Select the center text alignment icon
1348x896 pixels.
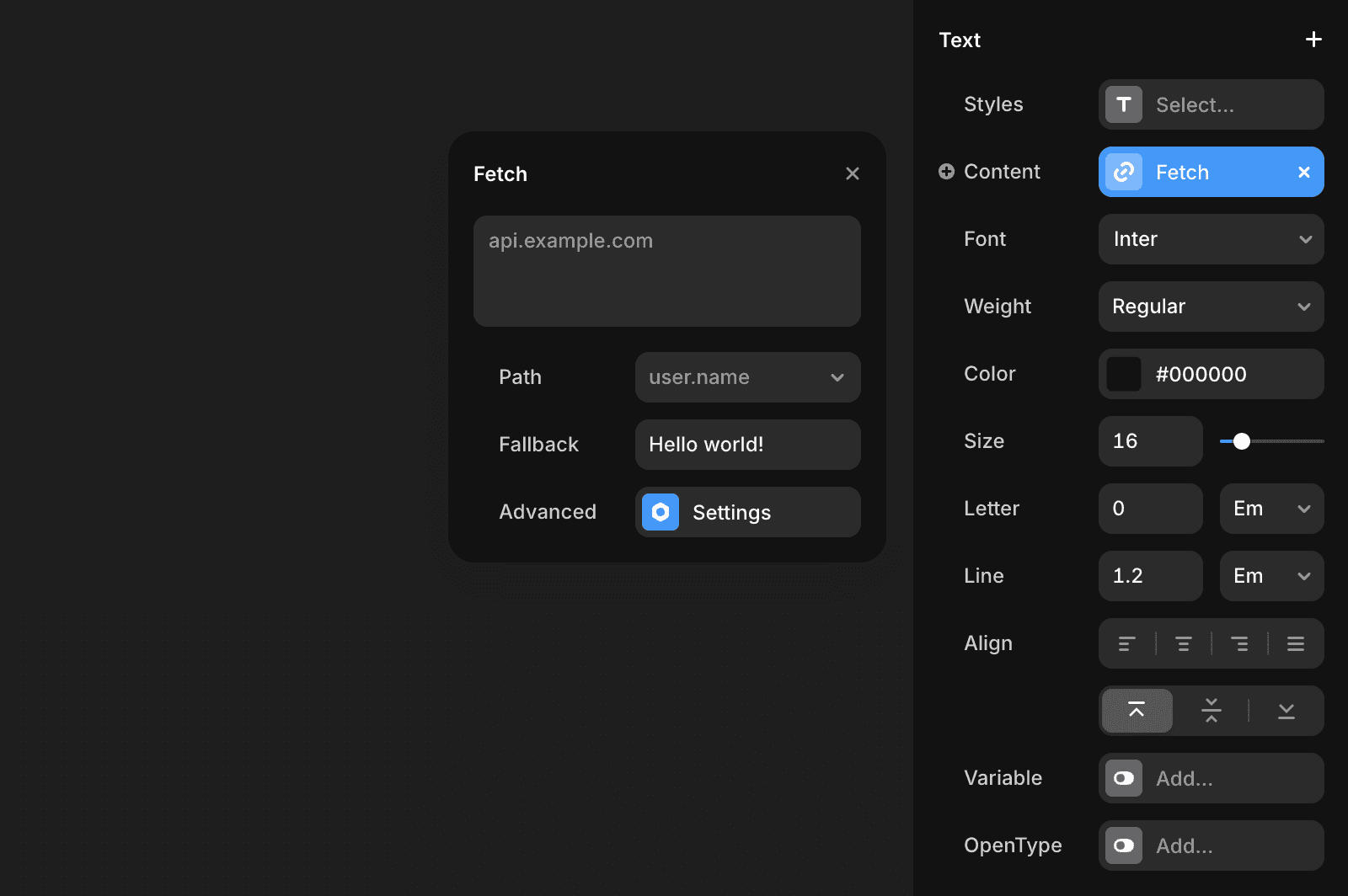click(1184, 643)
